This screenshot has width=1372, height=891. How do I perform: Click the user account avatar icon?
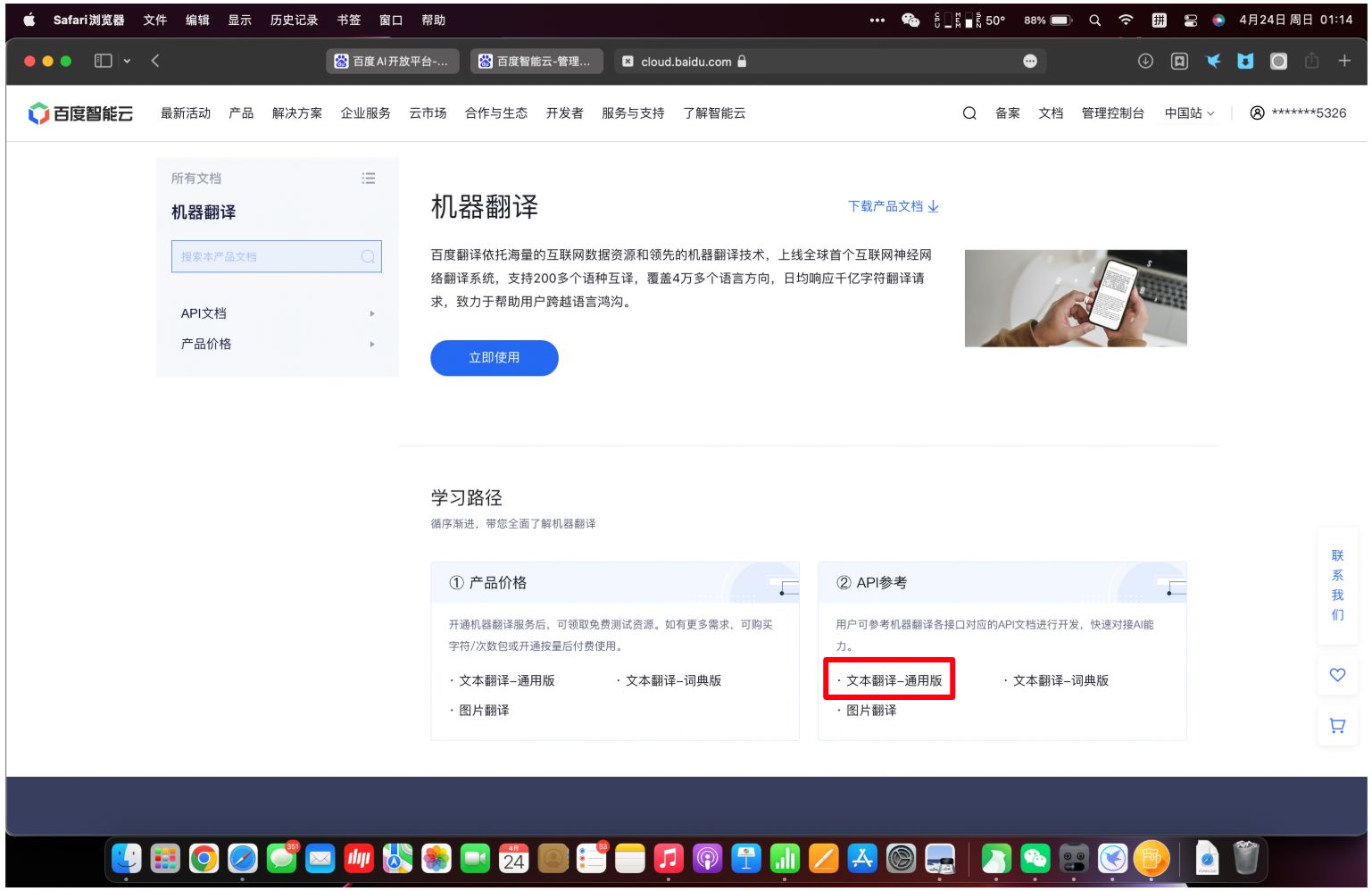tap(1257, 113)
